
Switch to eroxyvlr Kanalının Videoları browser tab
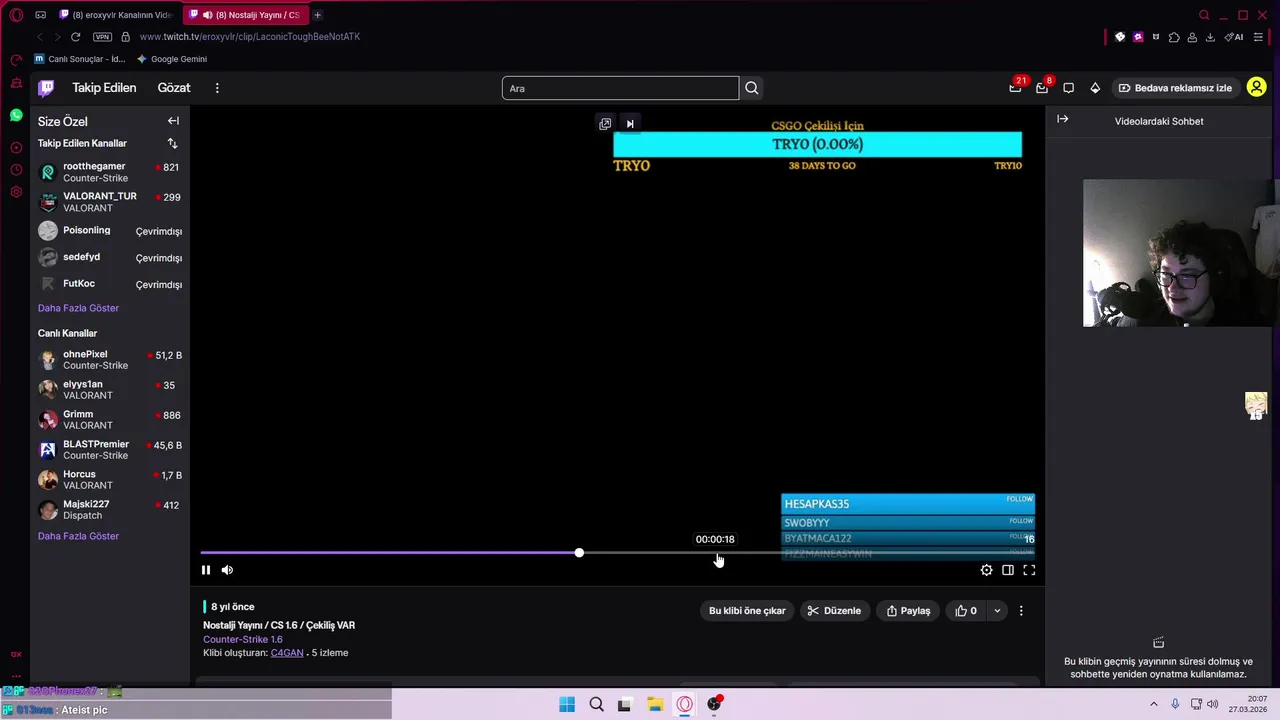[x=116, y=15]
